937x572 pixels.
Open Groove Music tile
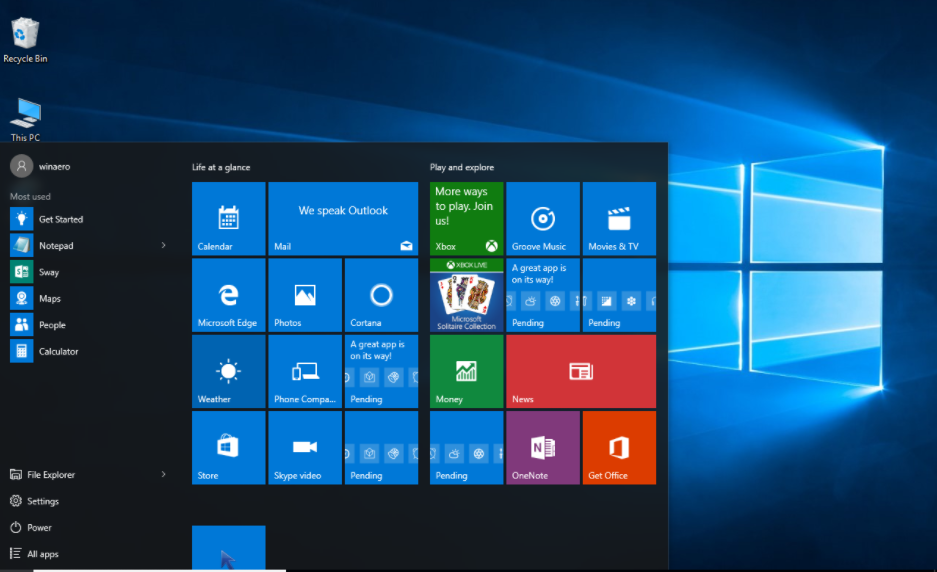[543, 219]
